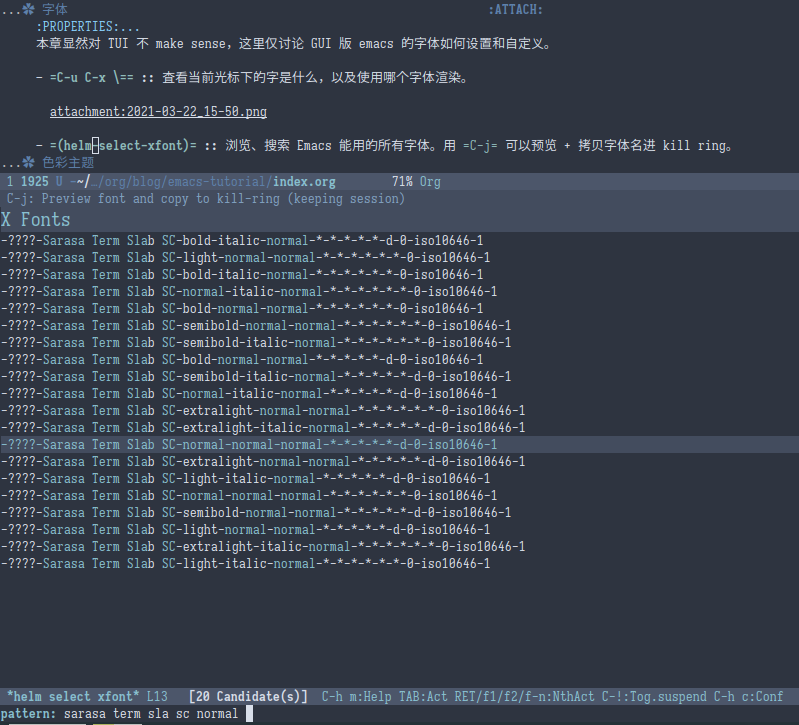Select the highlighted normal-normal font candidate

pyautogui.click(x=248, y=445)
